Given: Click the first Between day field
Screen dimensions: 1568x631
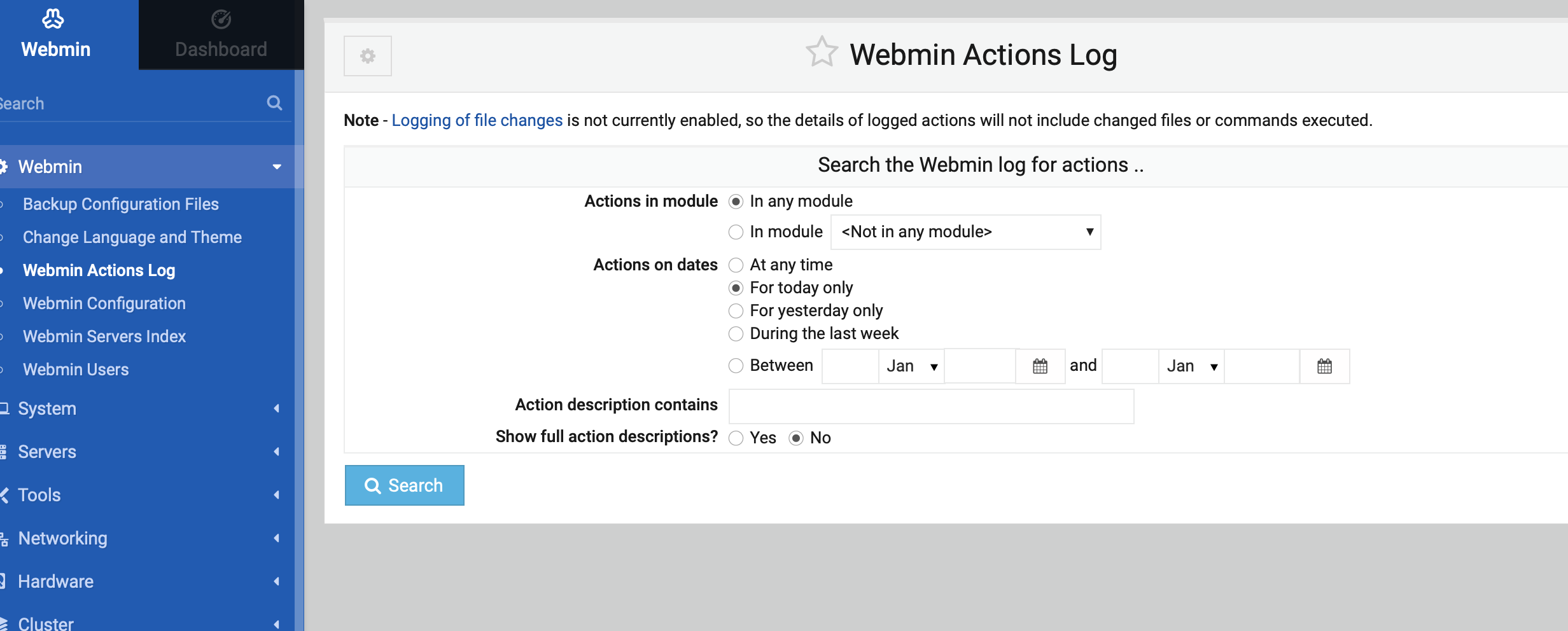Looking at the screenshot, I should point(850,366).
